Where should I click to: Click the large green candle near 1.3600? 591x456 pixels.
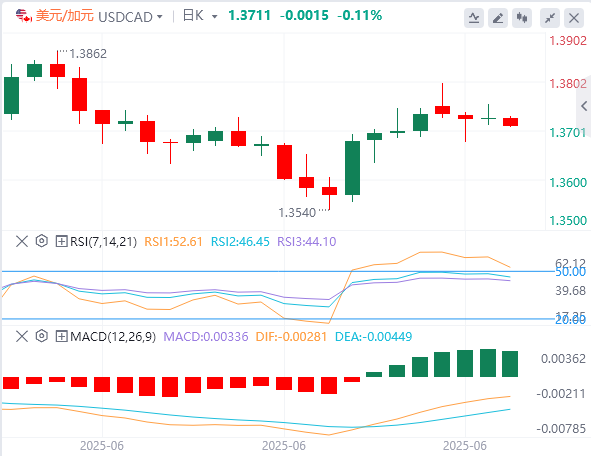[x=352, y=168]
